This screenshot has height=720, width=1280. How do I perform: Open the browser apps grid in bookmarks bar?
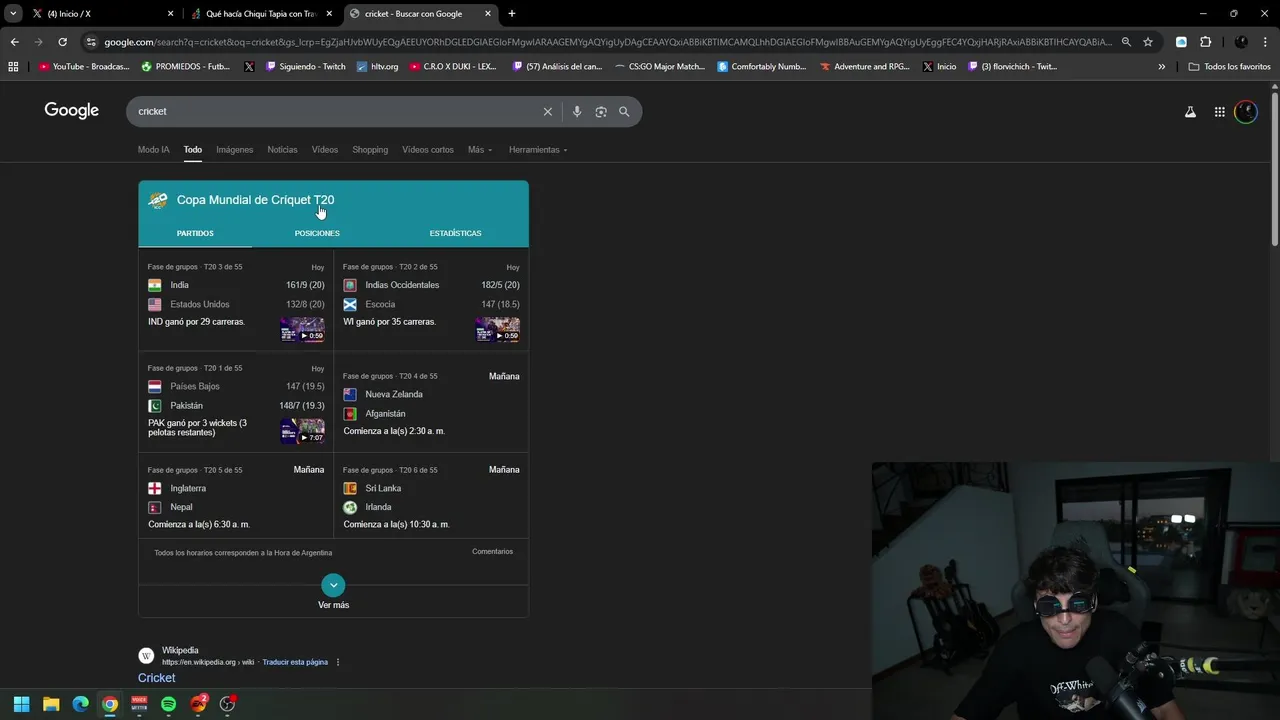[13, 67]
